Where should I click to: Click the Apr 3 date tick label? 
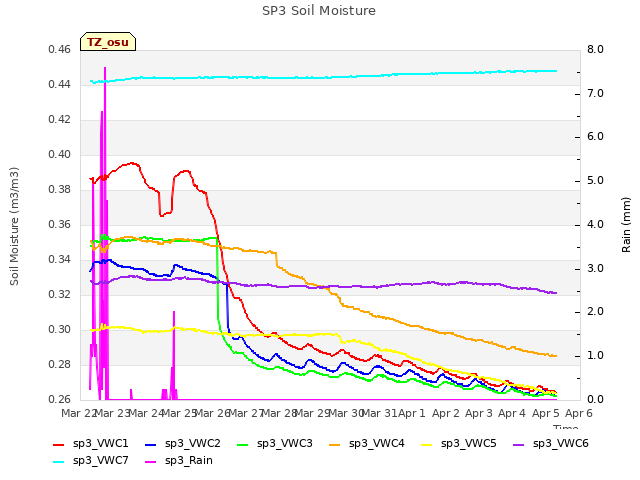[479, 413]
